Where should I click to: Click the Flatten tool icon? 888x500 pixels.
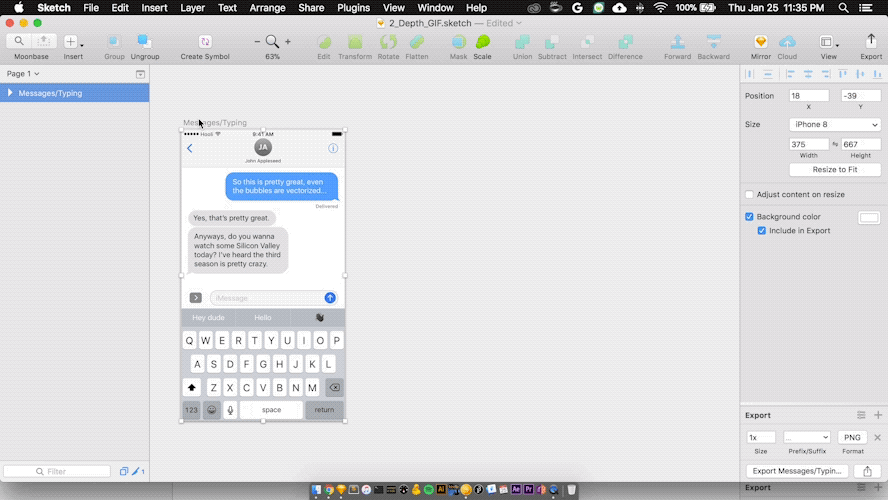[417, 42]
